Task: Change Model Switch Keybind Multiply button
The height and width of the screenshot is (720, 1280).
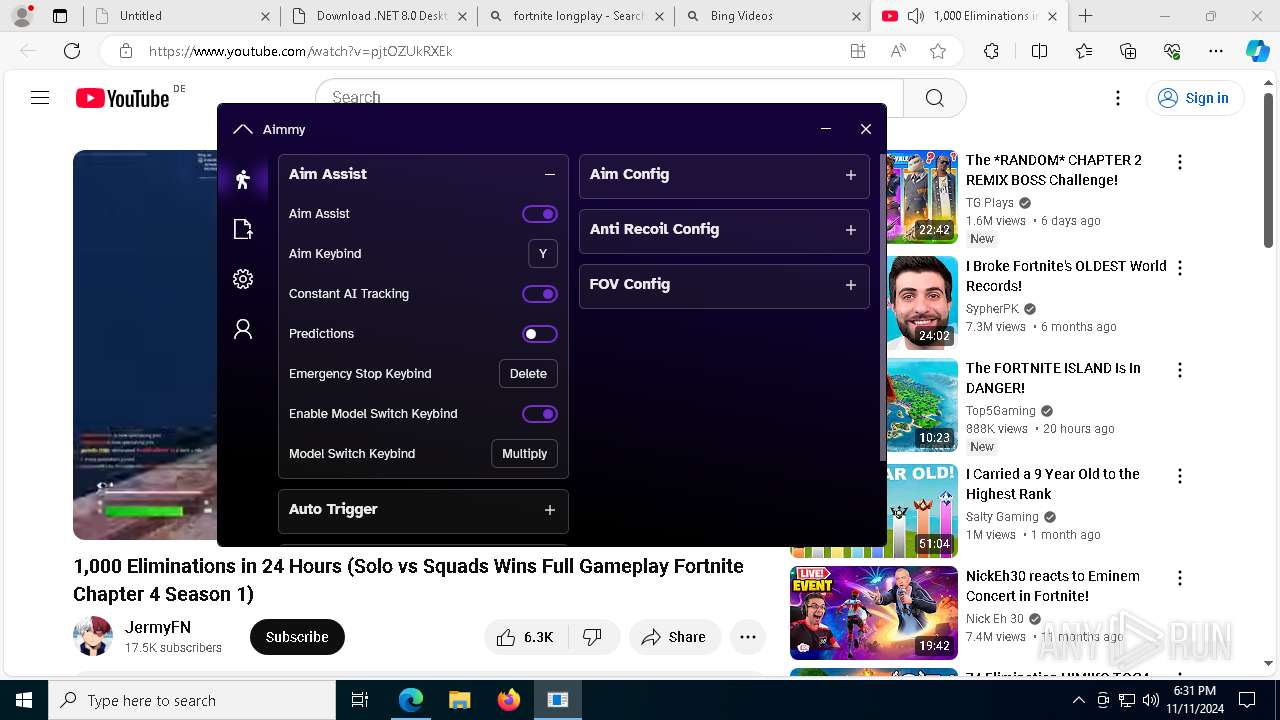Action: [524, 454]
